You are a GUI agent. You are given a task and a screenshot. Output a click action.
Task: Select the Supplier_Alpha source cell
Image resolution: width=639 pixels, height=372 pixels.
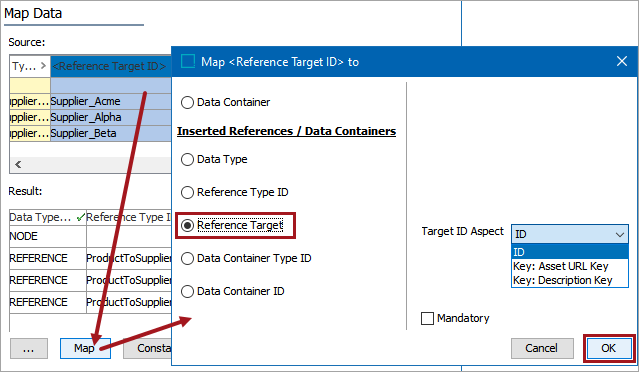point(111,117)
